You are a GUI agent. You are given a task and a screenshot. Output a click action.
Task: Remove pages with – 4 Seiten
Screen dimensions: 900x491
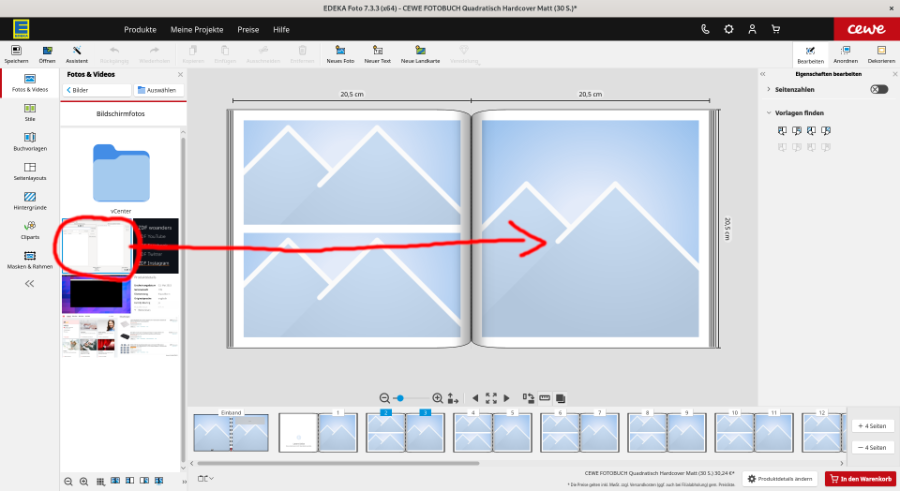tap(872, 447)
